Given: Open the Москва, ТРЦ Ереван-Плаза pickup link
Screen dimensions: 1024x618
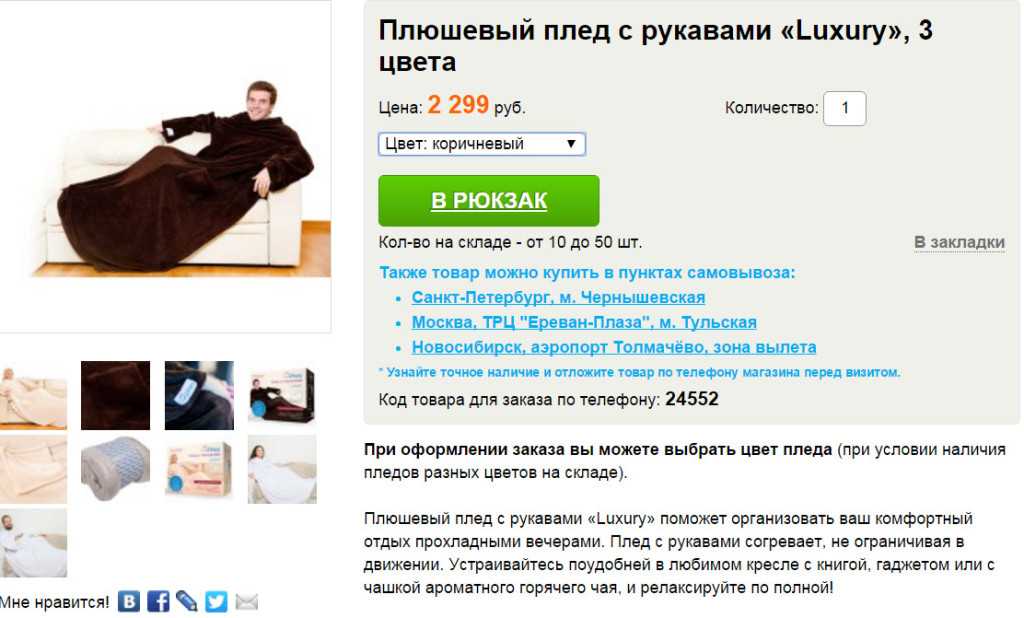Looking at the screenshot, I should click(x=584, y=322).
